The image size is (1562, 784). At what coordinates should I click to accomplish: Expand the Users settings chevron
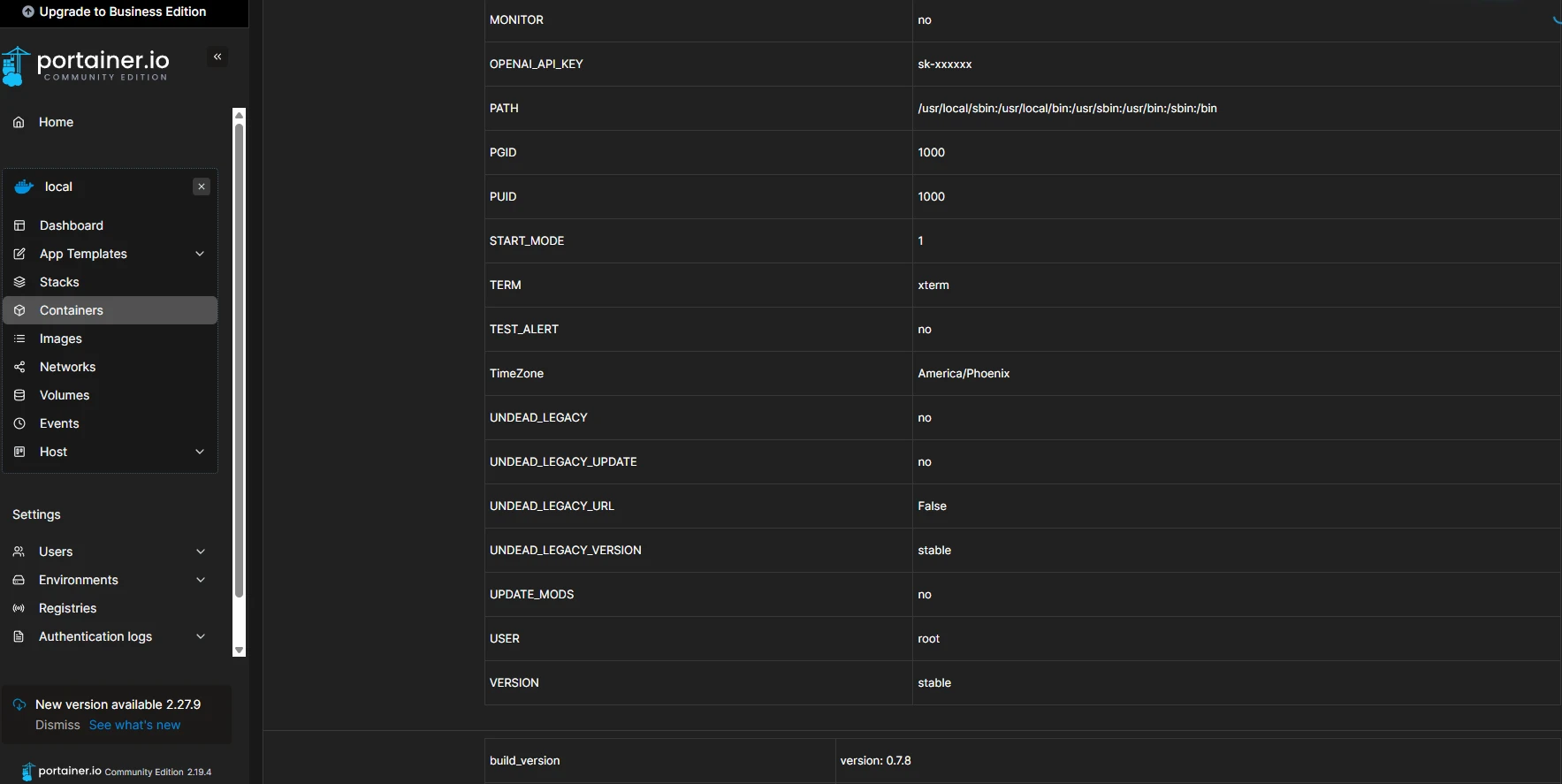[201, 552]
